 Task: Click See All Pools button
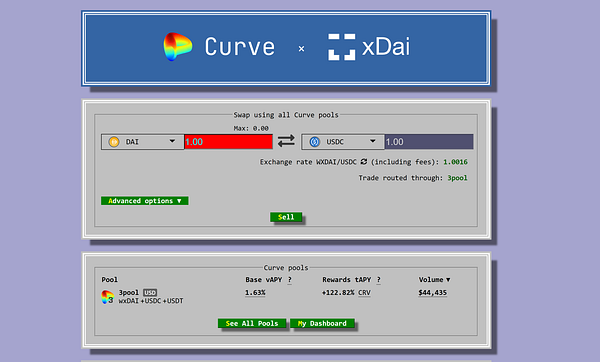(252, 323)
